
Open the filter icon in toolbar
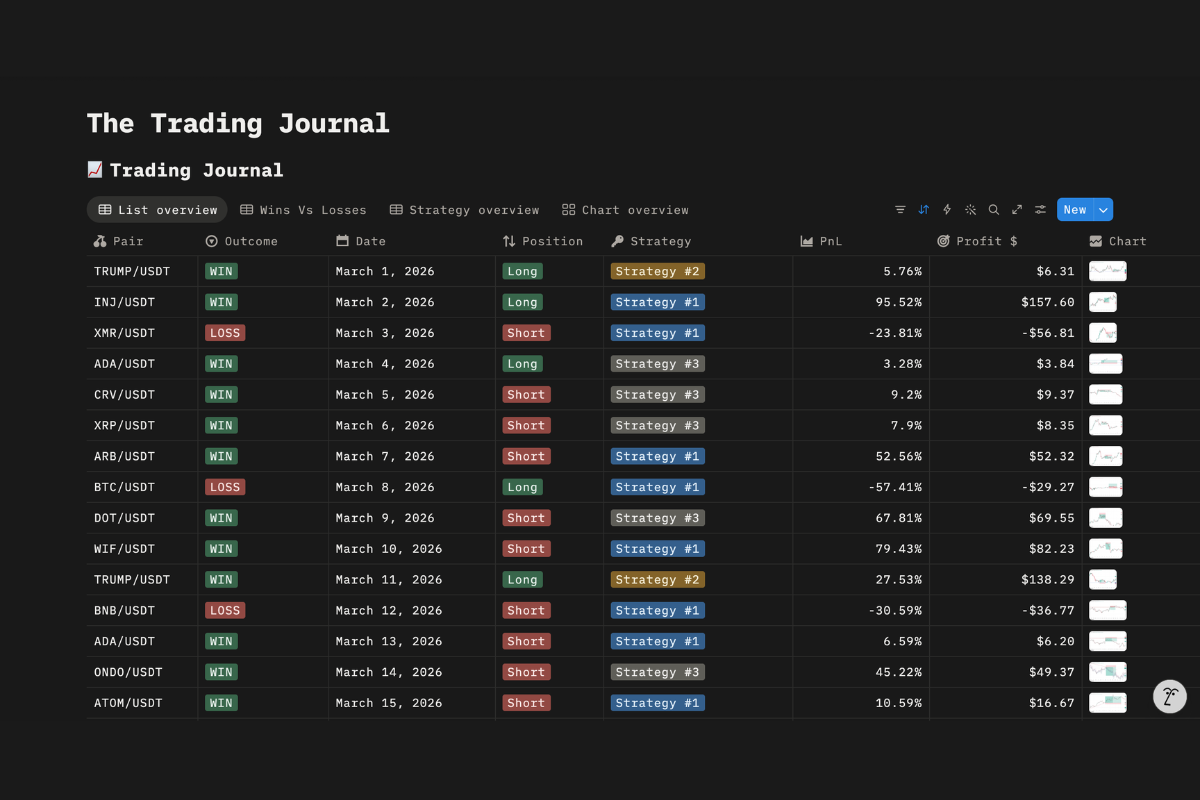point(900,210)
